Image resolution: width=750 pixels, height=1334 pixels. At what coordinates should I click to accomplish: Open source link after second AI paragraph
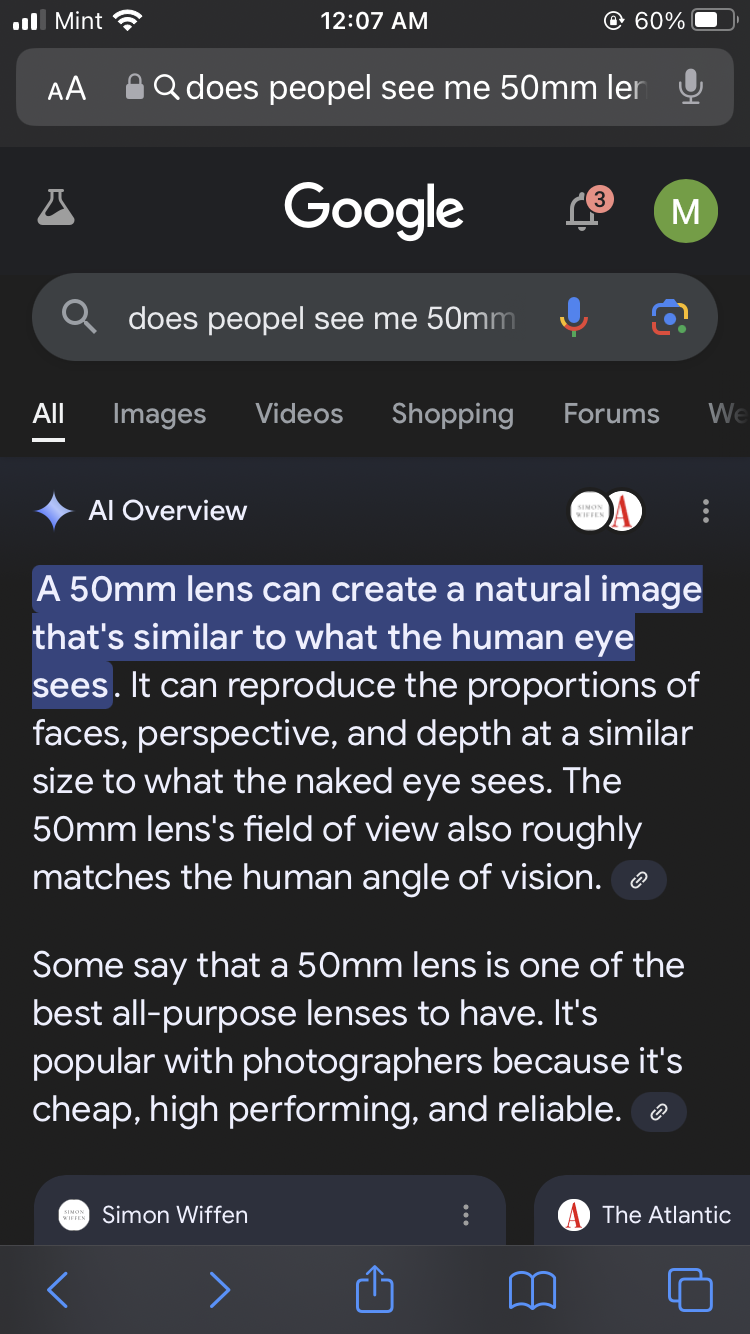(x=659, y=1112)
